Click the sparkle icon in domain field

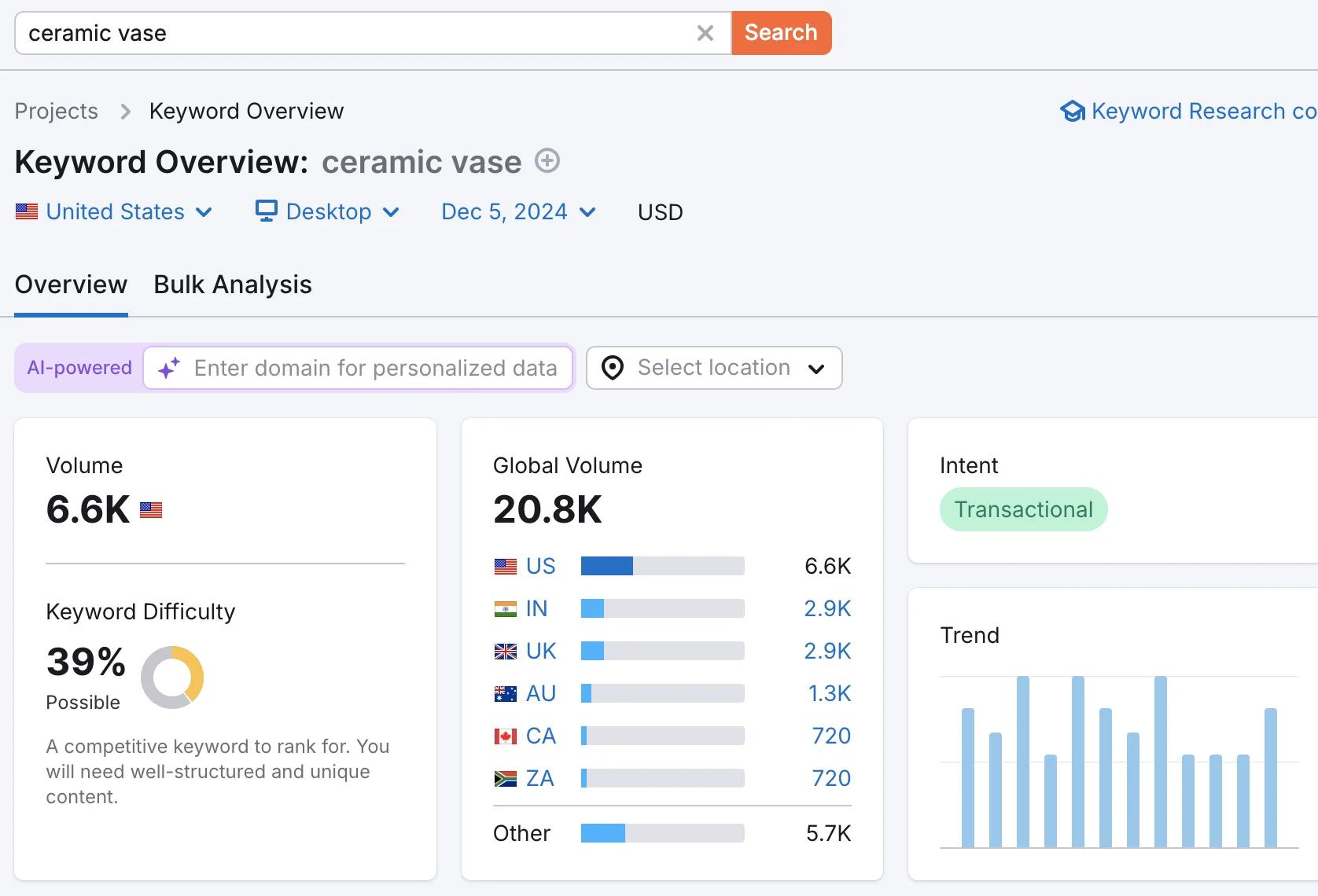tap(169, 368)
